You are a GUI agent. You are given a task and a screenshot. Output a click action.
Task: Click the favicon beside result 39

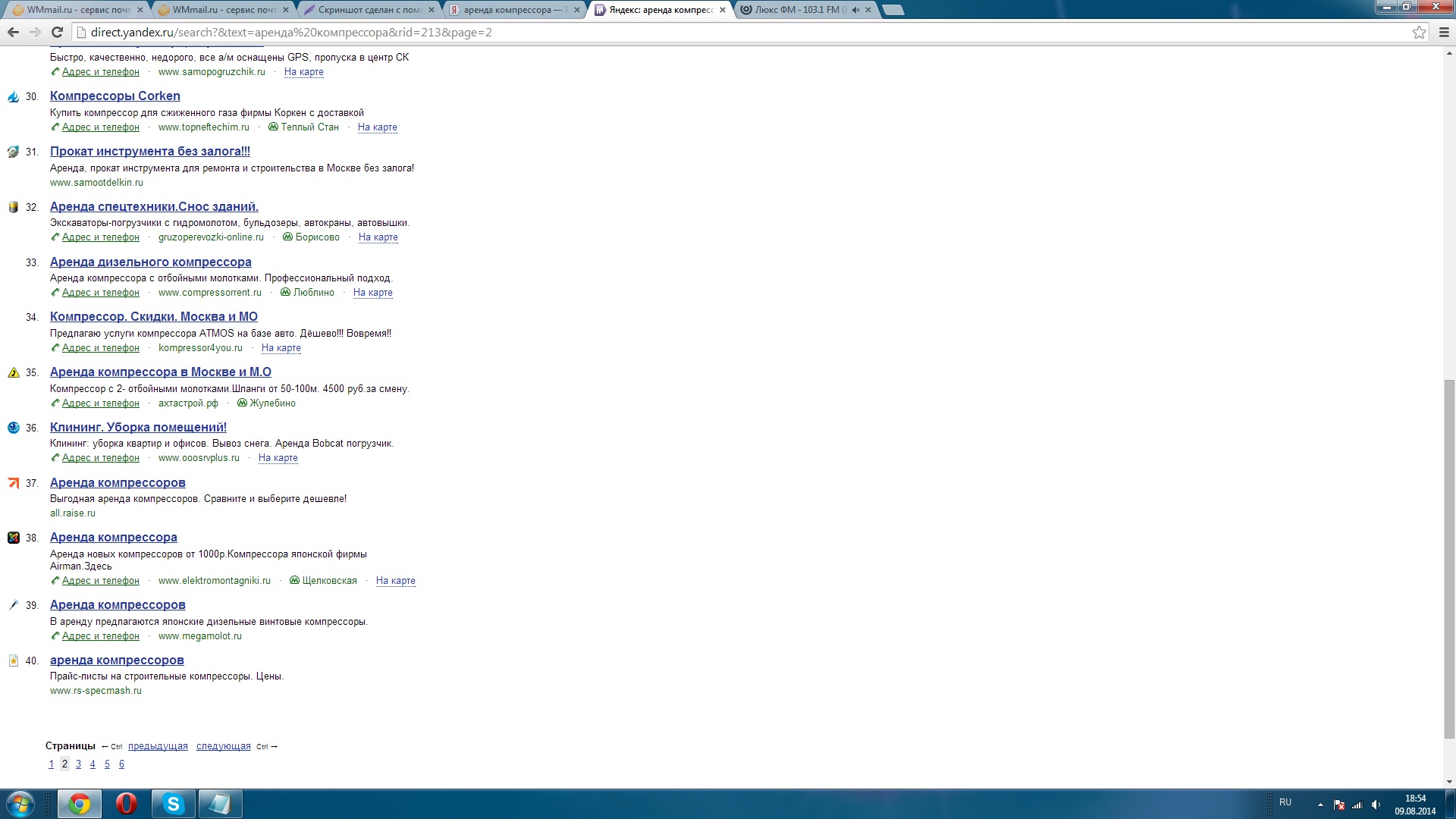click(x=13, y=605)
